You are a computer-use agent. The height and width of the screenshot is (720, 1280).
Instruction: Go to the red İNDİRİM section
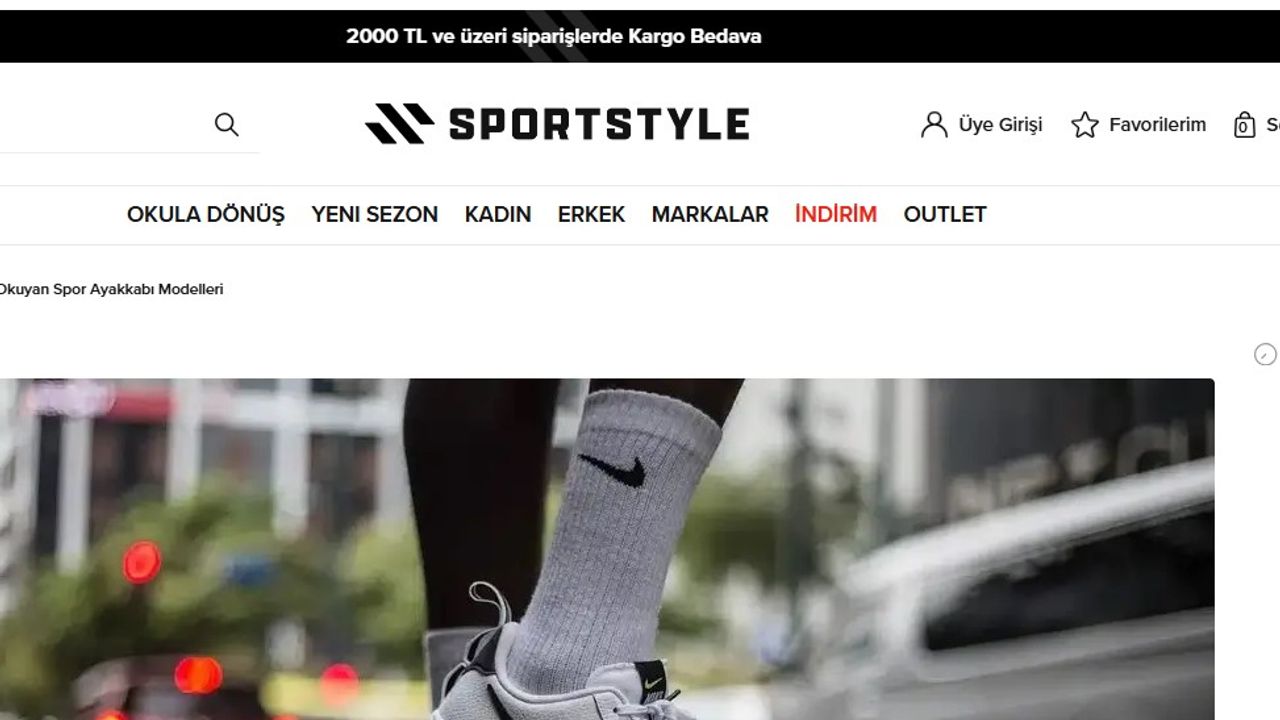pos(836,214)
